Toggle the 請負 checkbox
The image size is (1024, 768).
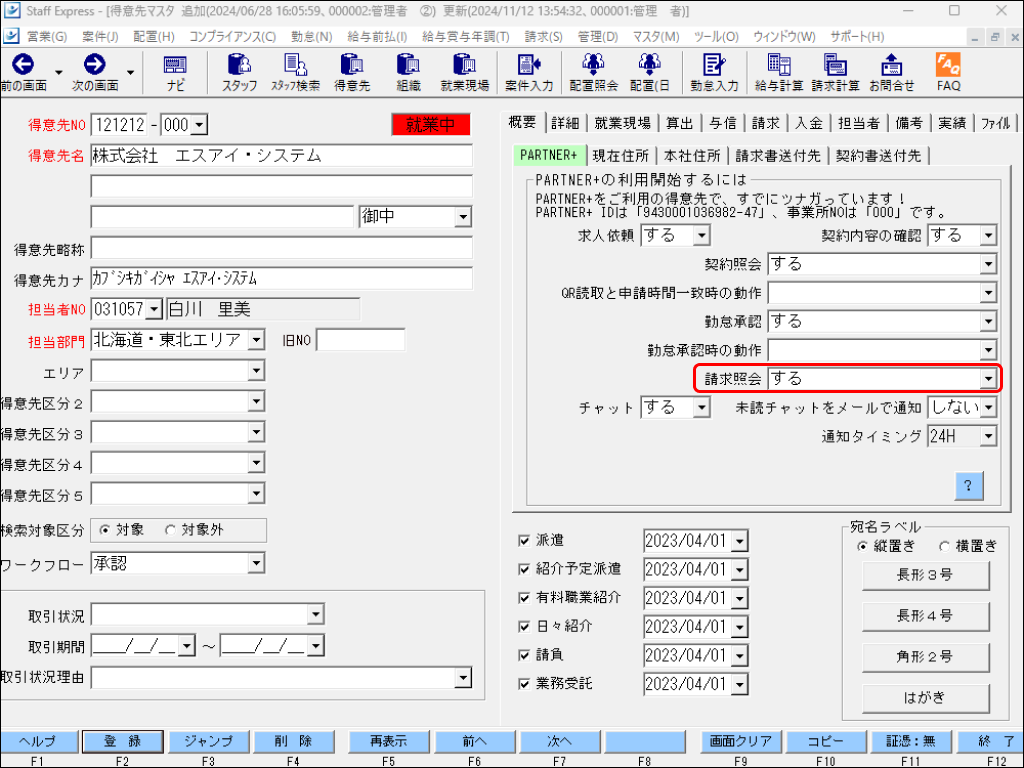click(x=523, y=655)
